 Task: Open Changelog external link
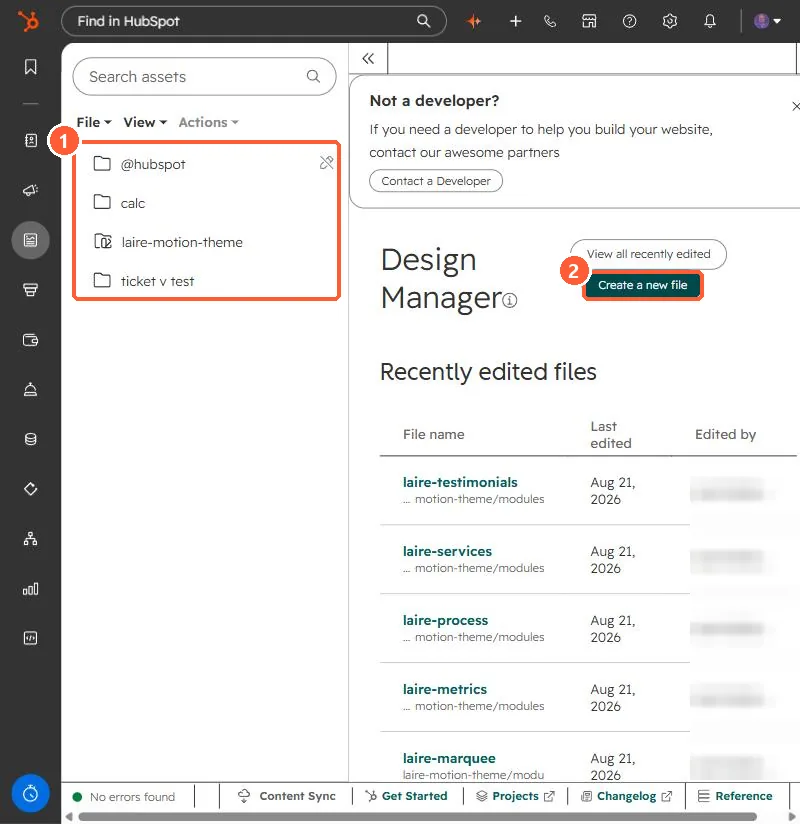click(627, 796)
